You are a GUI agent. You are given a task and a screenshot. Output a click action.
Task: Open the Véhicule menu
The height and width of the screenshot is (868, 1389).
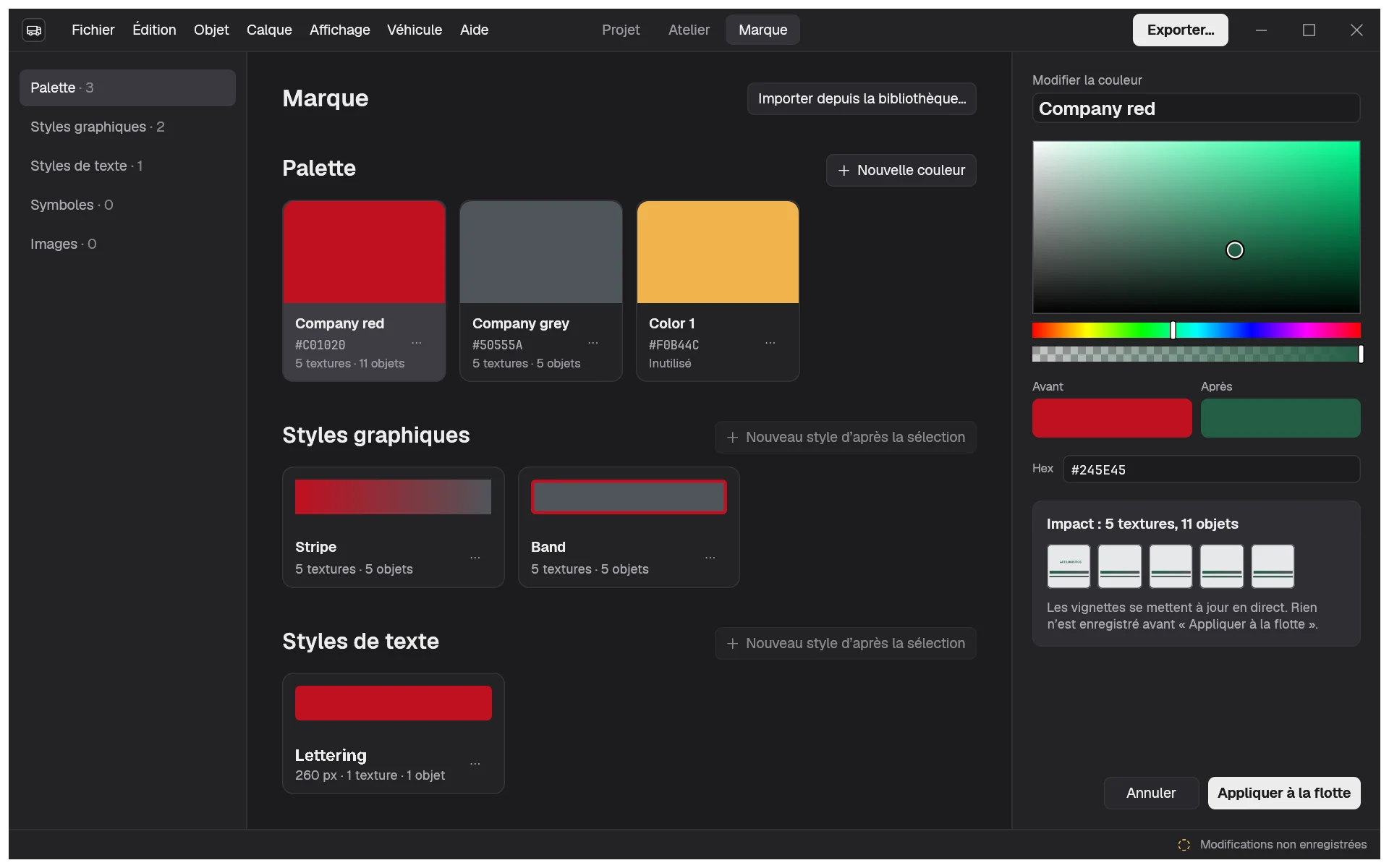[x=415, y=30]
